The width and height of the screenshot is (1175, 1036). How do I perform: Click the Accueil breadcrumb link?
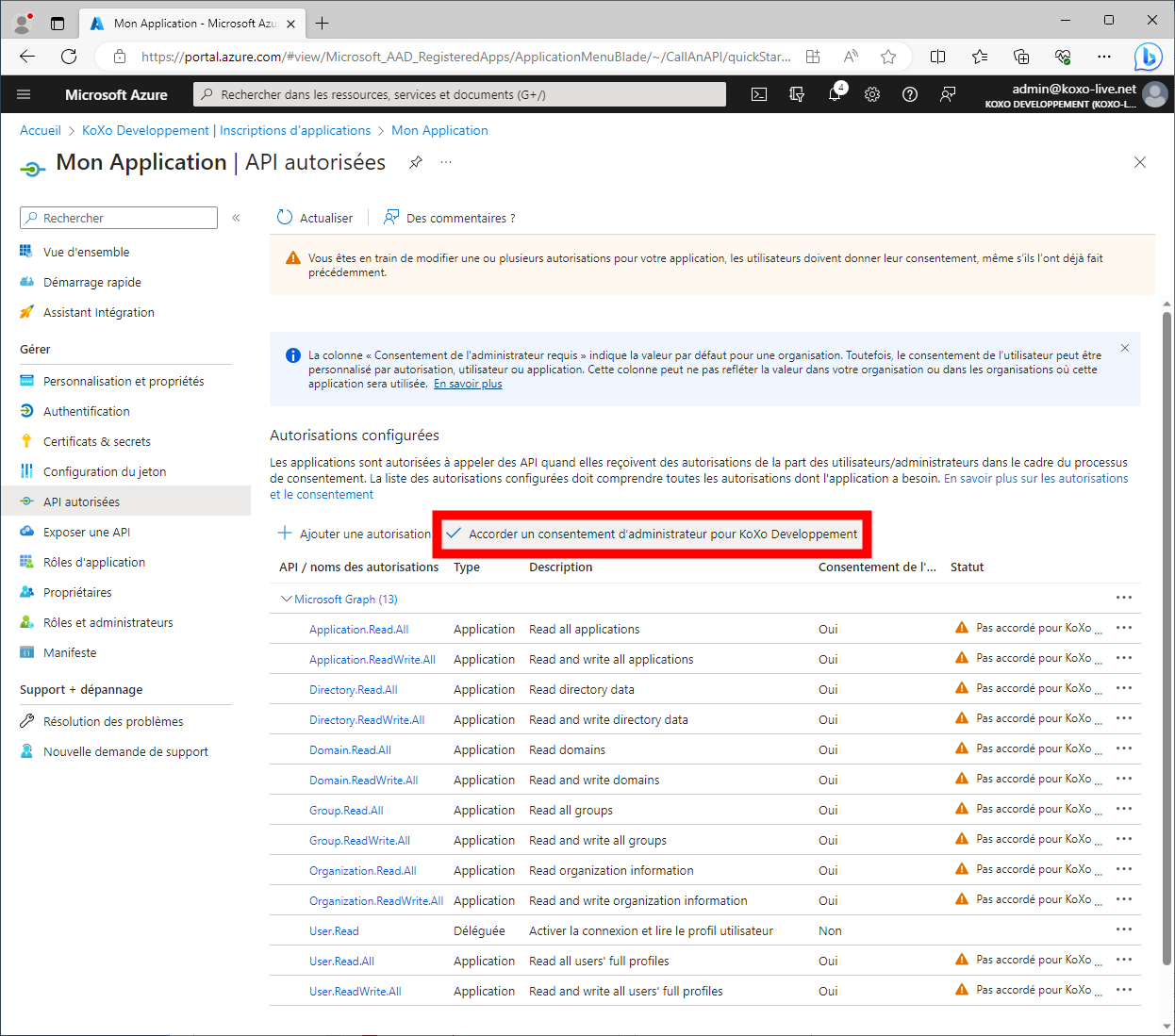coord(41,130)
